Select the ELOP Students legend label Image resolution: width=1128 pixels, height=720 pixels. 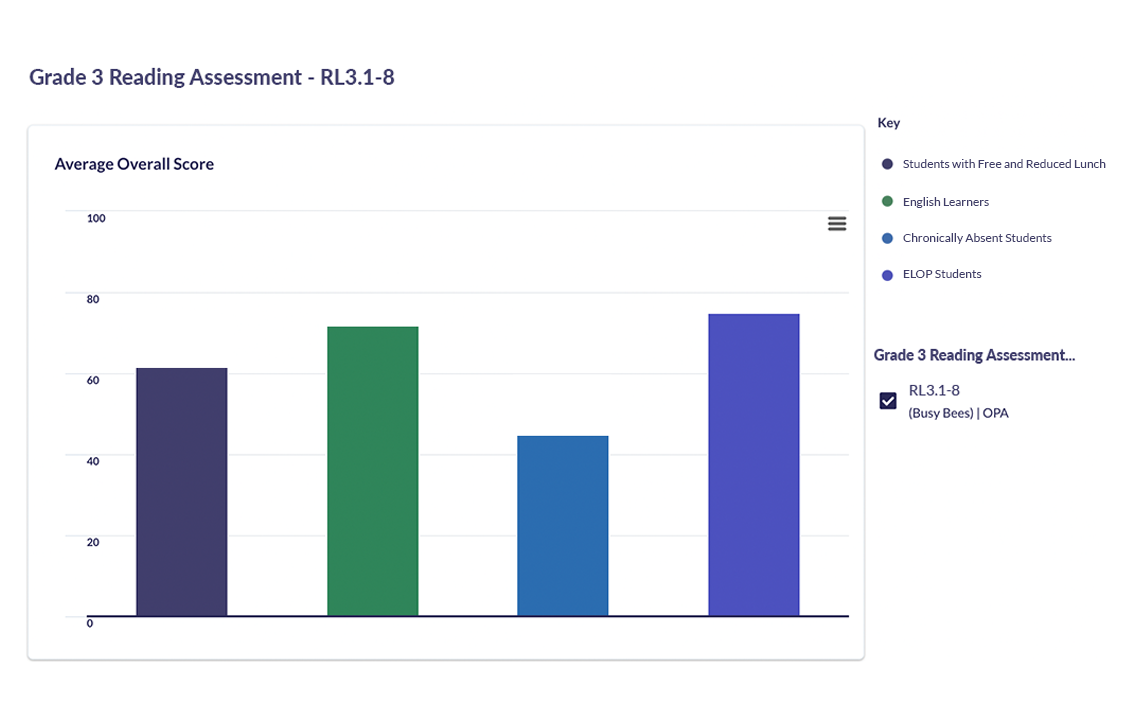(x=941, y=274)
